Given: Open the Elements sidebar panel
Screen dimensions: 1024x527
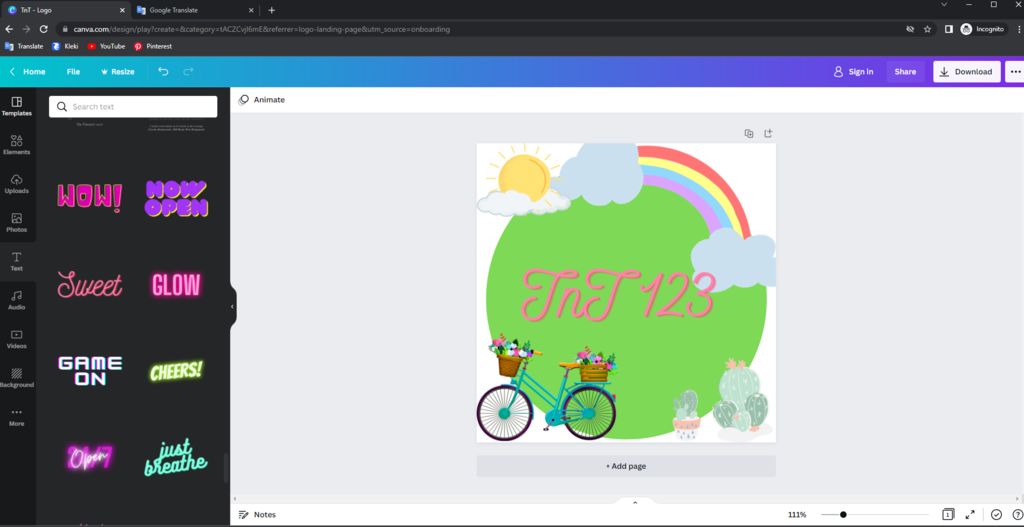Looking at the screenshot, I should point(16,145).
